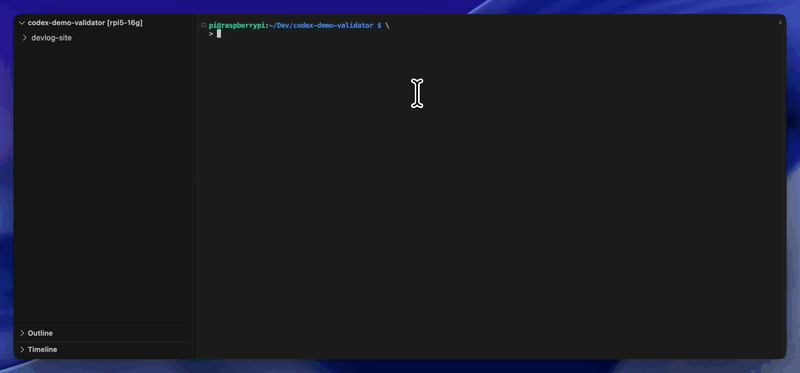
Task: Click the Outline section title
Action: pos(40,333)
